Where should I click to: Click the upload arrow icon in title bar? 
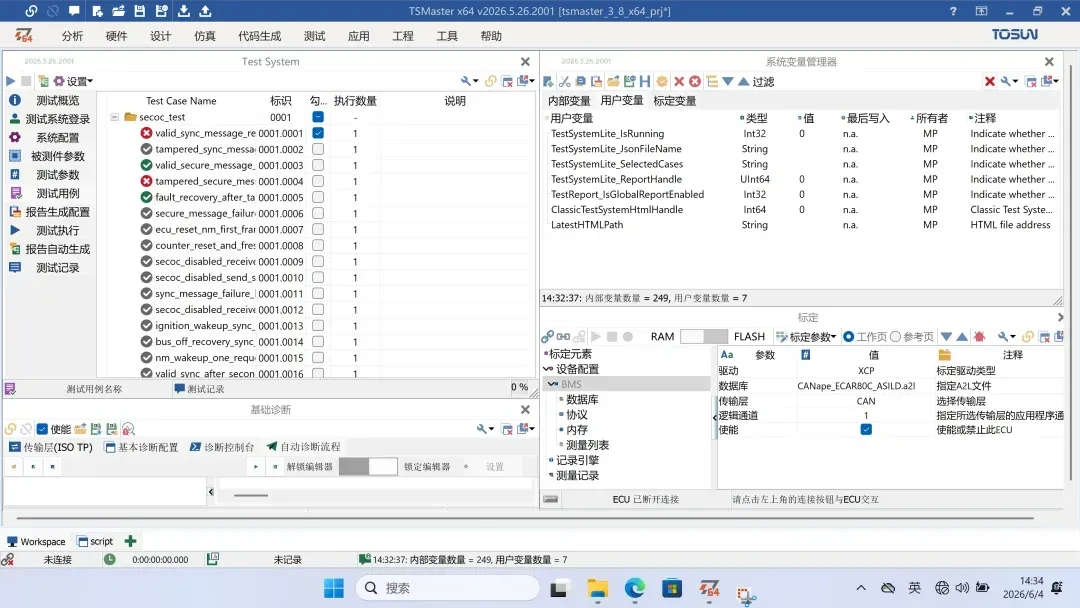tap(205, 11)
